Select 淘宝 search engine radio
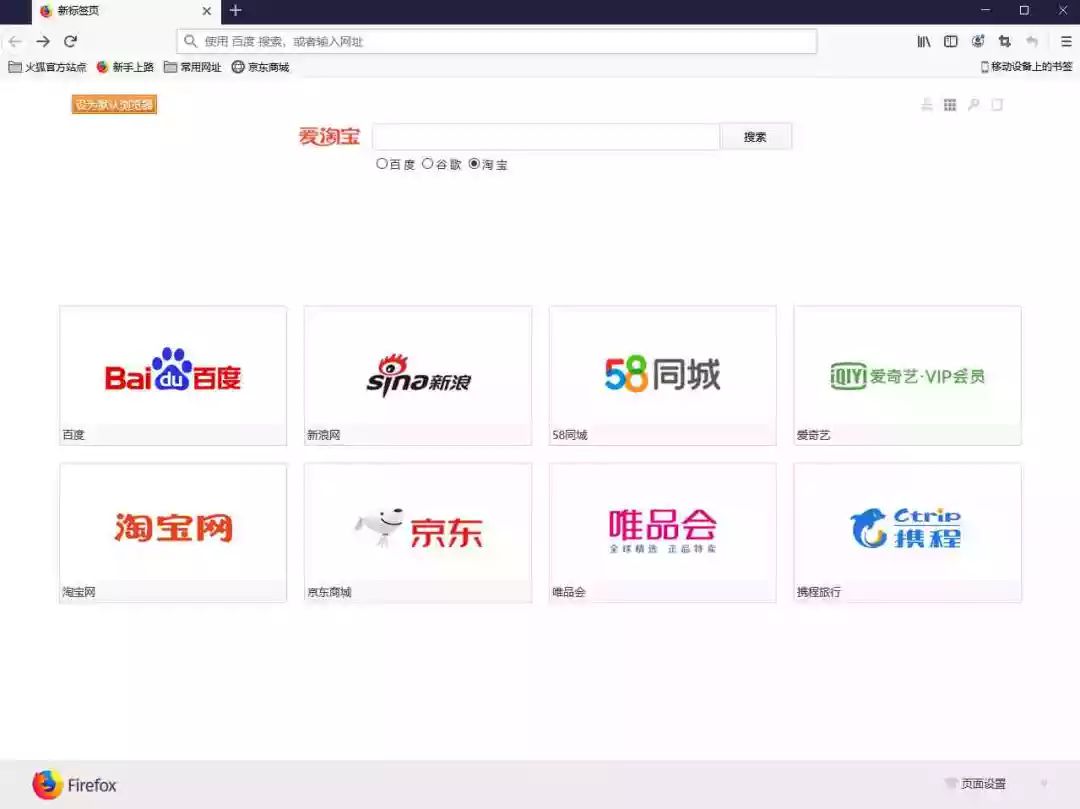This screenshot has width=1080, height=809. (x=474, y=164)
